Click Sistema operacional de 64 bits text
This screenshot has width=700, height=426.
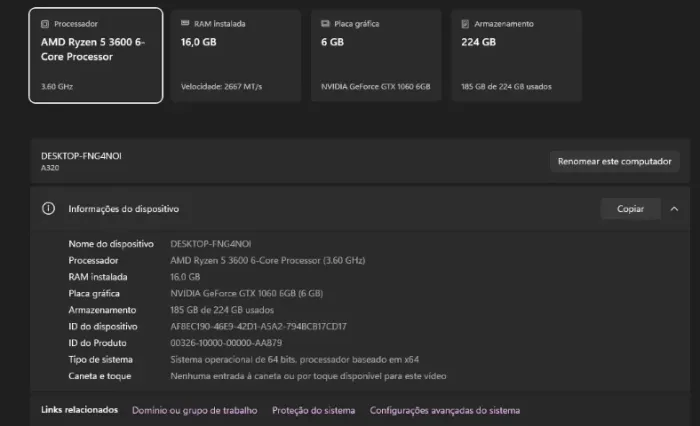pos(295,359)
